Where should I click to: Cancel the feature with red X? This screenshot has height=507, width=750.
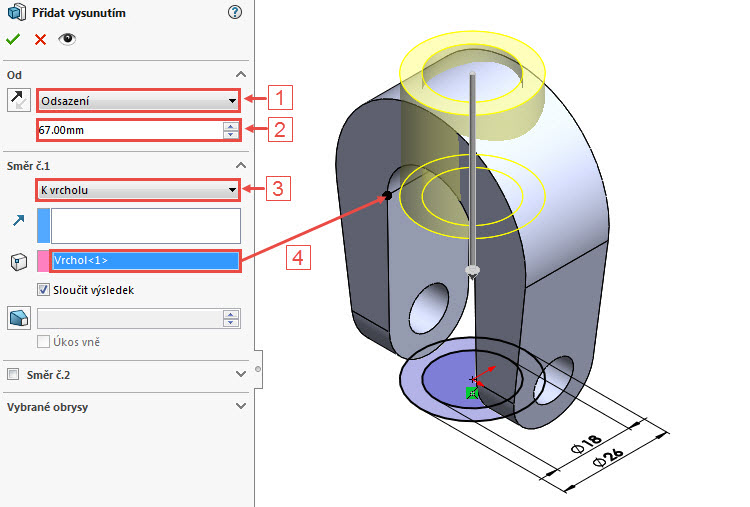click(41, 39)
